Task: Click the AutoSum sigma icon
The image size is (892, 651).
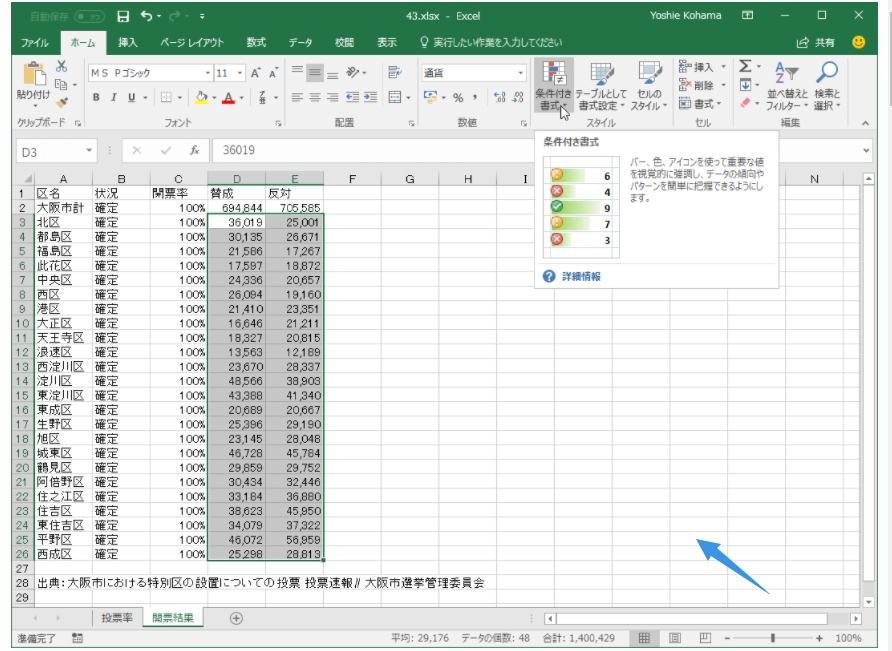Action: 745,67
